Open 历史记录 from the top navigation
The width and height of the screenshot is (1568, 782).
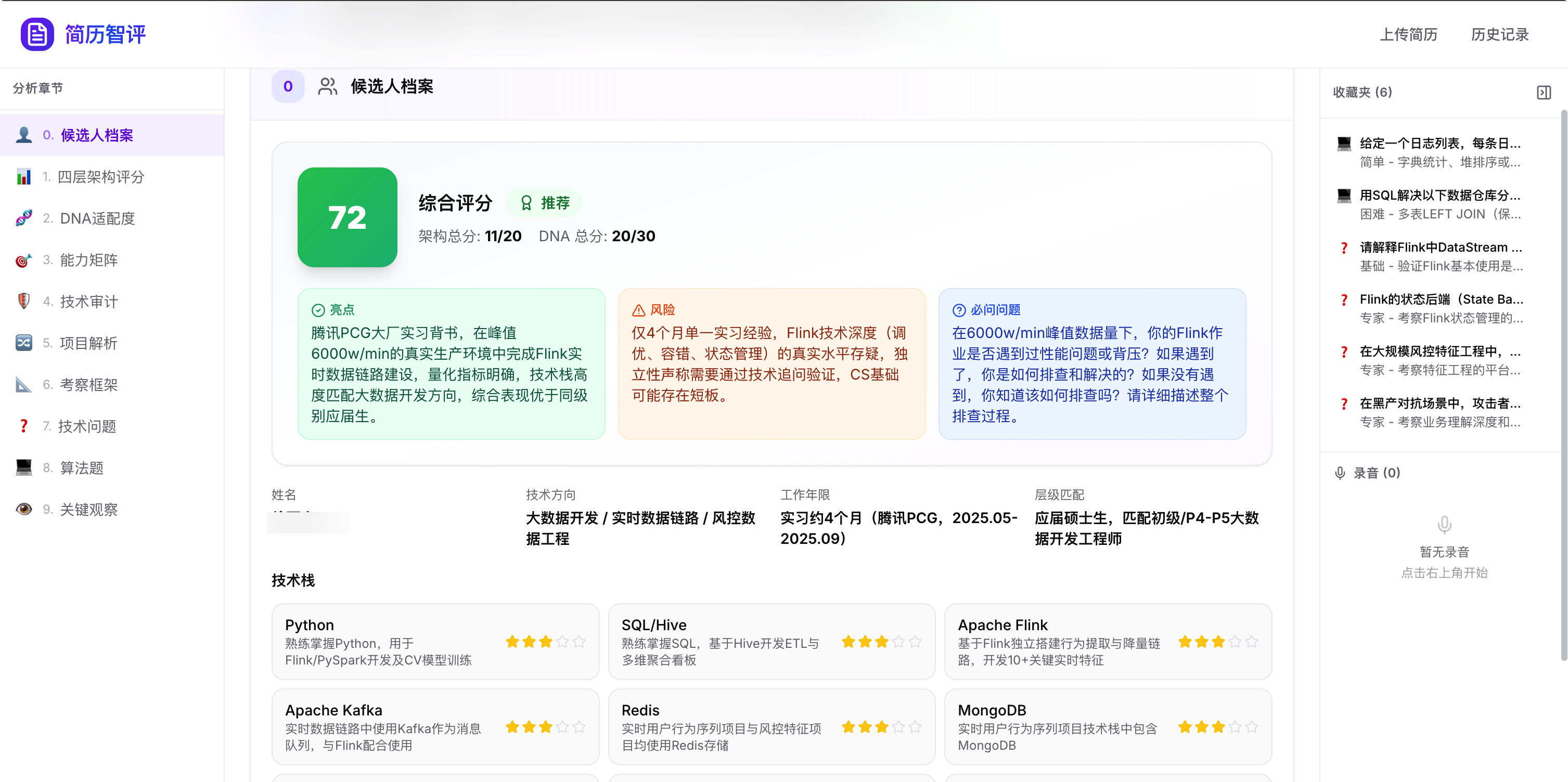coord(1499,35)
